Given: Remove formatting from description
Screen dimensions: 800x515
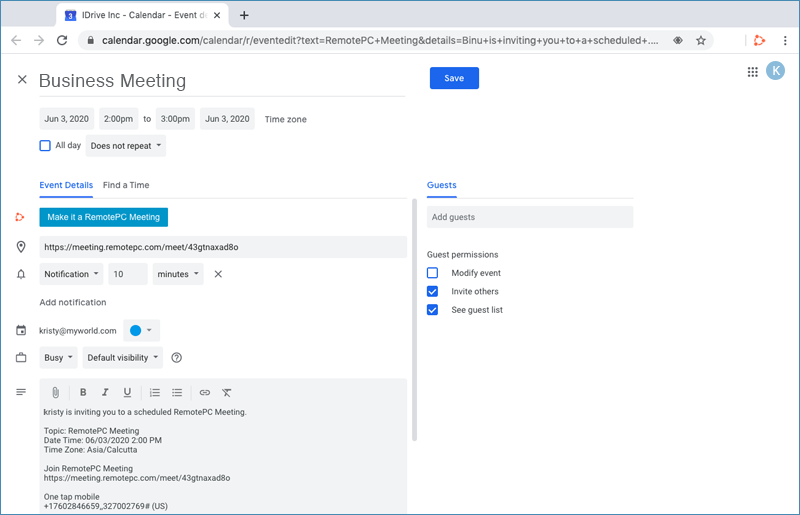Looking at the screenshot, I should pos(227,393).
